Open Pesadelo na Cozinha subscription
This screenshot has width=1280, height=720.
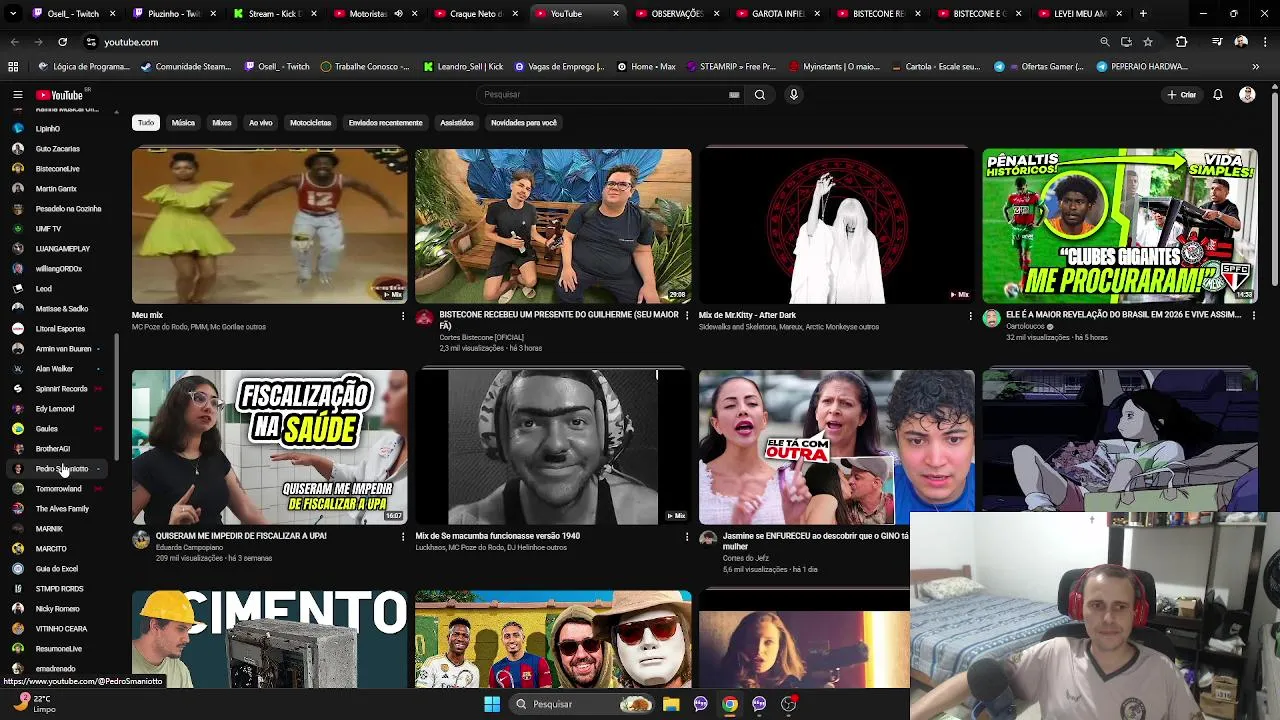coord(58,209)
